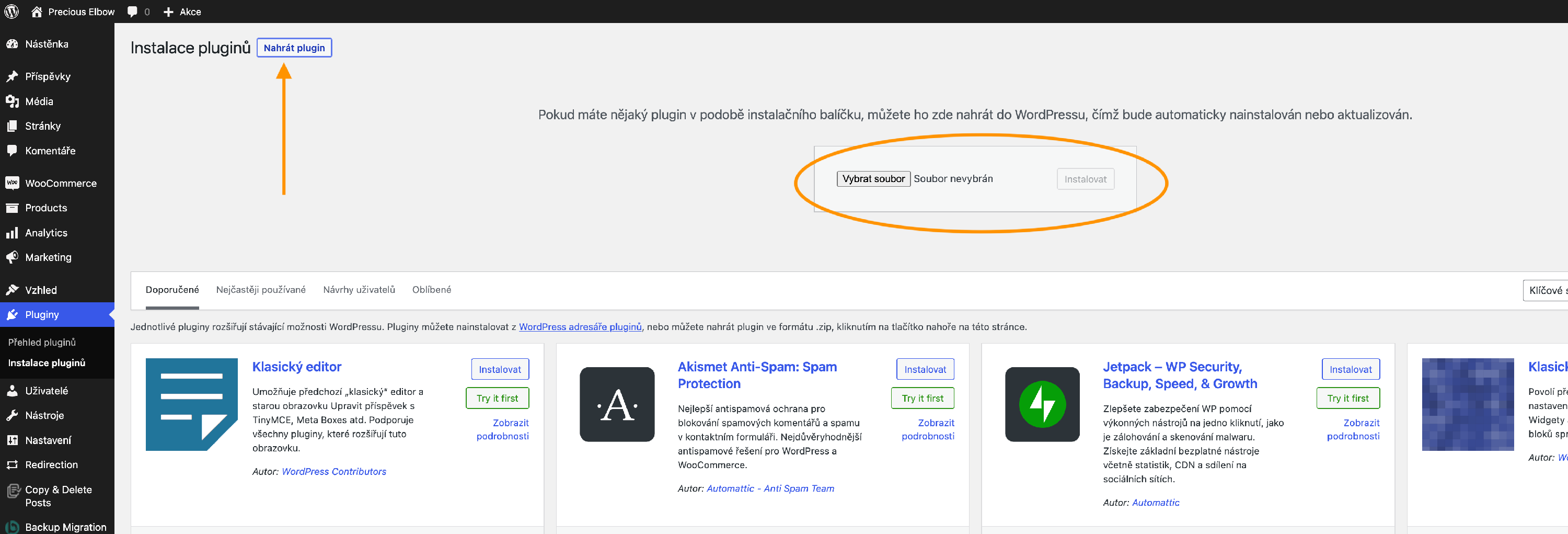
Task: Click the Copy & Delete Posts icon
Action: click(13, 490)
